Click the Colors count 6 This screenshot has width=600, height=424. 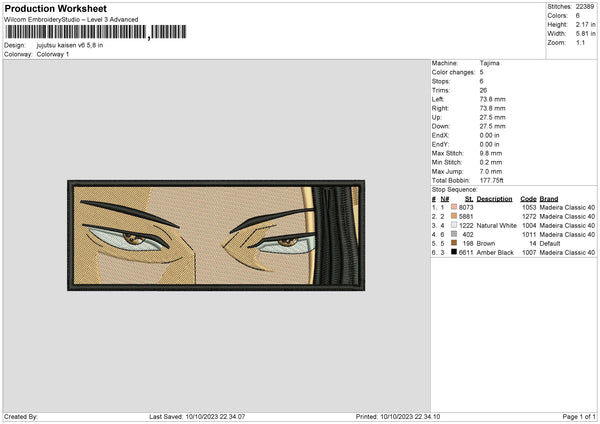(578, 16)
